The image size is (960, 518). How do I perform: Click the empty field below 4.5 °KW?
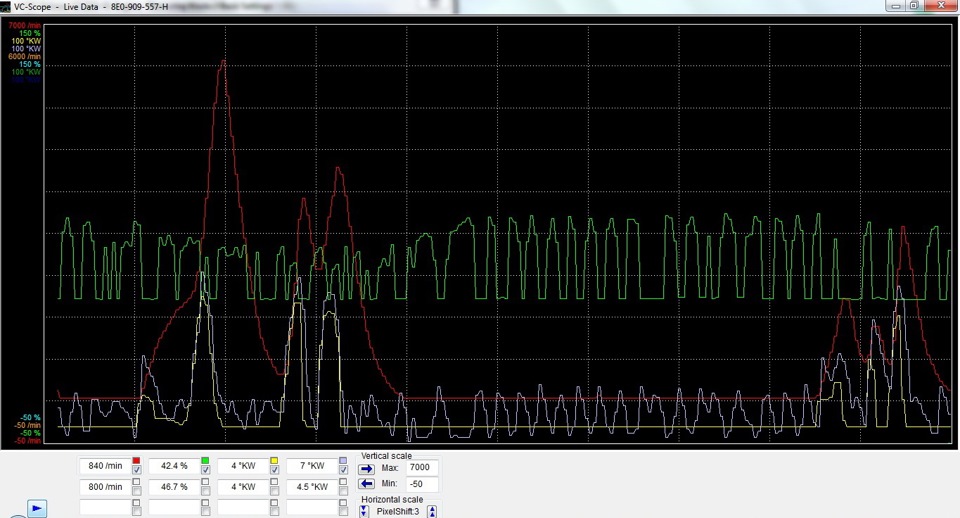tap(312, 508)
